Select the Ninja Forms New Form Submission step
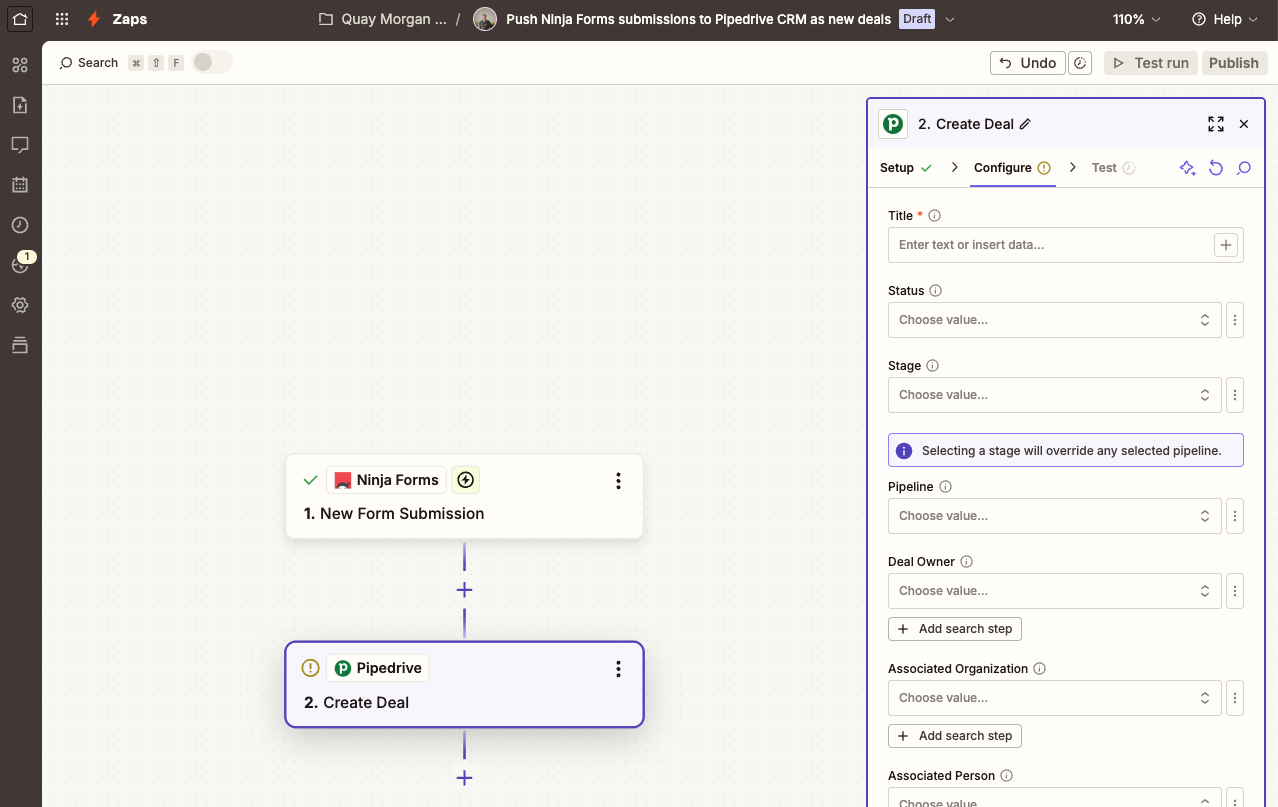The width and height of the screenshot is (1278, 807). click(464, 497)
